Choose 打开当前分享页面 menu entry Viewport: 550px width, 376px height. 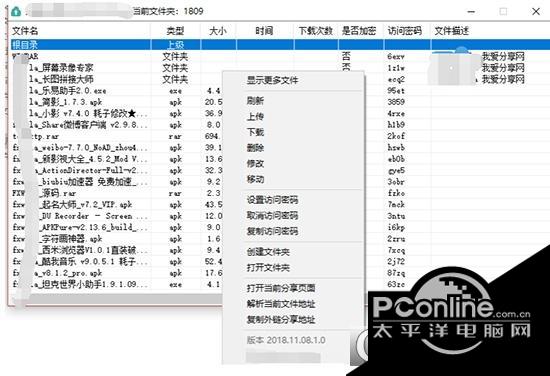point(281,288)
